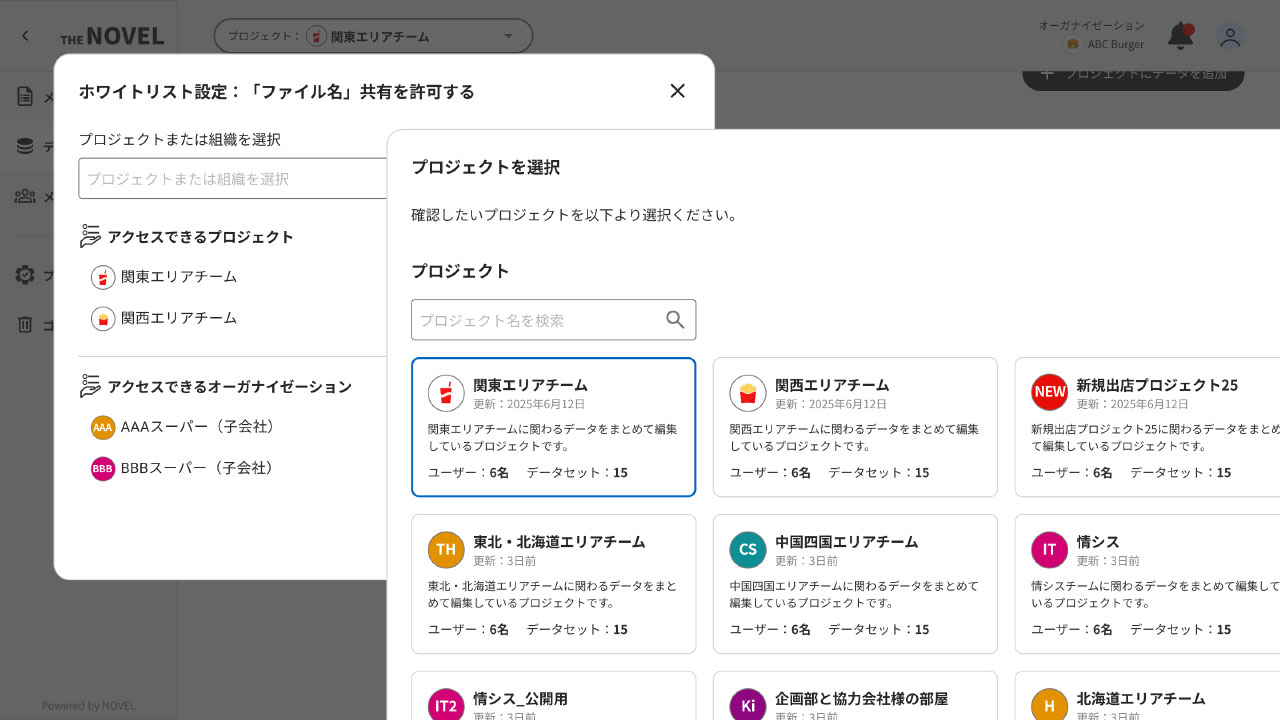This screenshot has height=720, width=1280.
Task: Open the members group icon in sidebar
Action: (x=25, y=196)
